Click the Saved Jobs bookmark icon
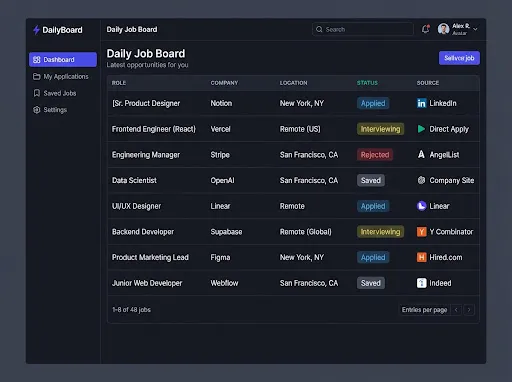This screenshot has width=512, height=382. point(37,93)
